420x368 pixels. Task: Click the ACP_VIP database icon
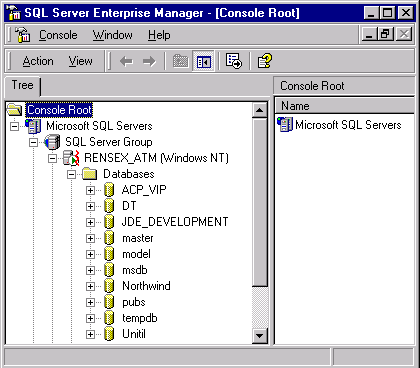[109, 190]
